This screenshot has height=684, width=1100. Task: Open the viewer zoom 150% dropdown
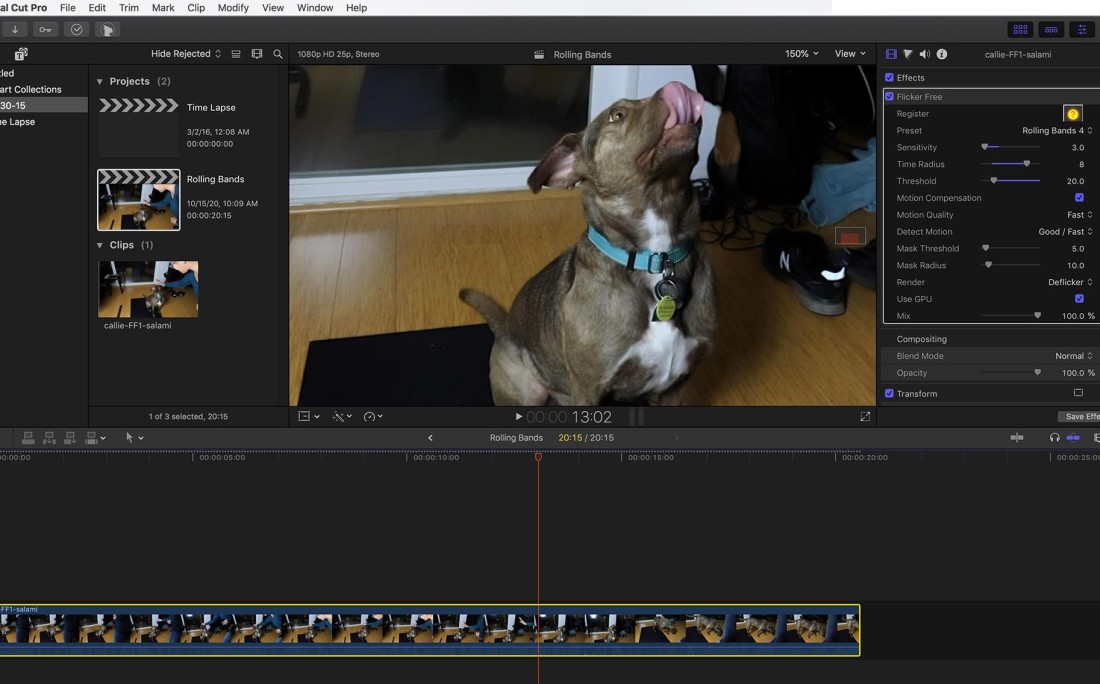click(x=802, y=54)
